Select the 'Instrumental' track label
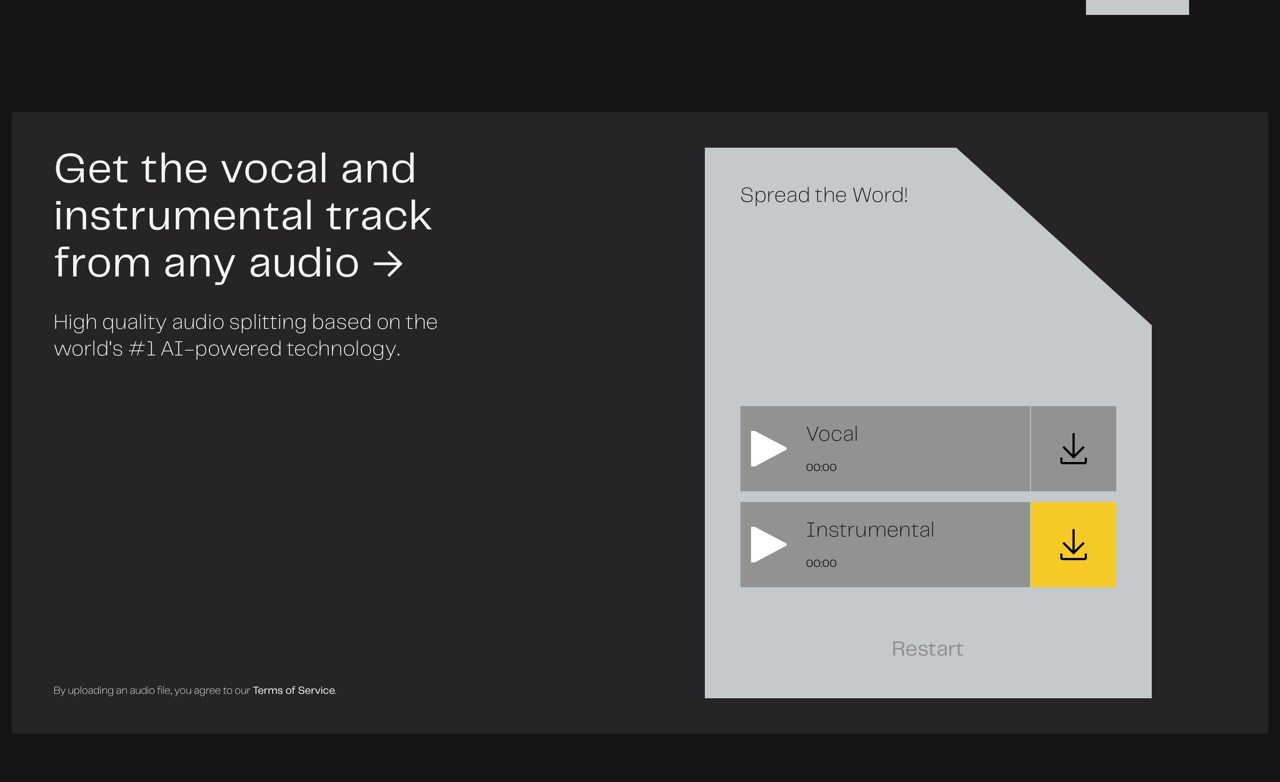This screenshot has height=782, width=1280. [870, 530]
